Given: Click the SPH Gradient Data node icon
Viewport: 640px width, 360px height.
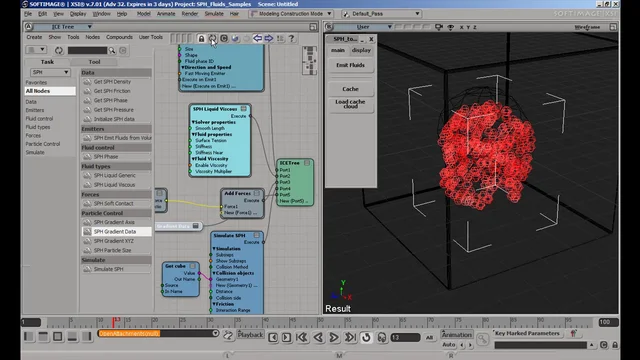Looking at the screenshot, I should pyautogui.click(x=87, y=231).
